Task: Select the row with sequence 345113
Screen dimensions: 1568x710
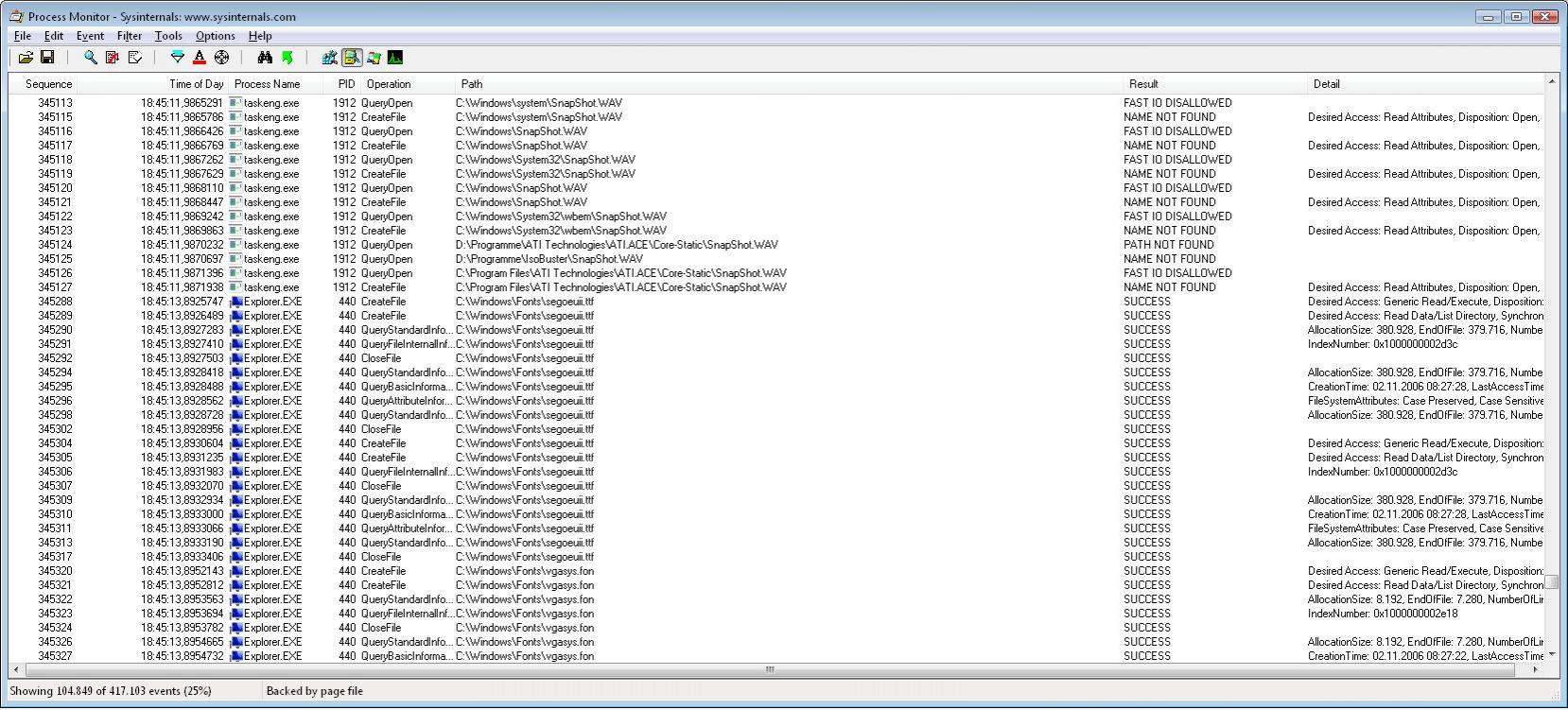Action: pos(776,103)
